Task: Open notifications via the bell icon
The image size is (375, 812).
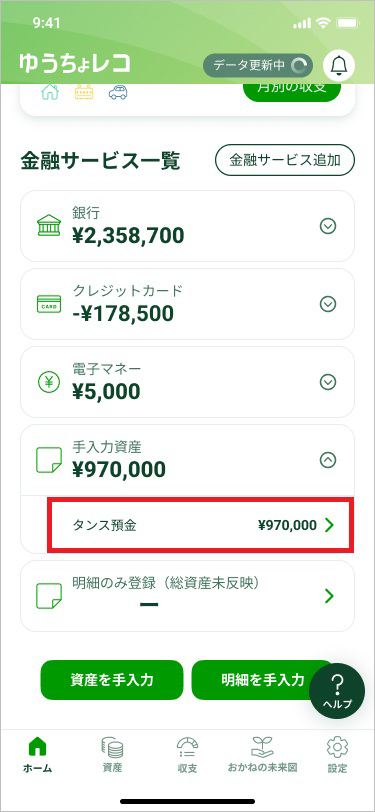Action: click(339, 66)
